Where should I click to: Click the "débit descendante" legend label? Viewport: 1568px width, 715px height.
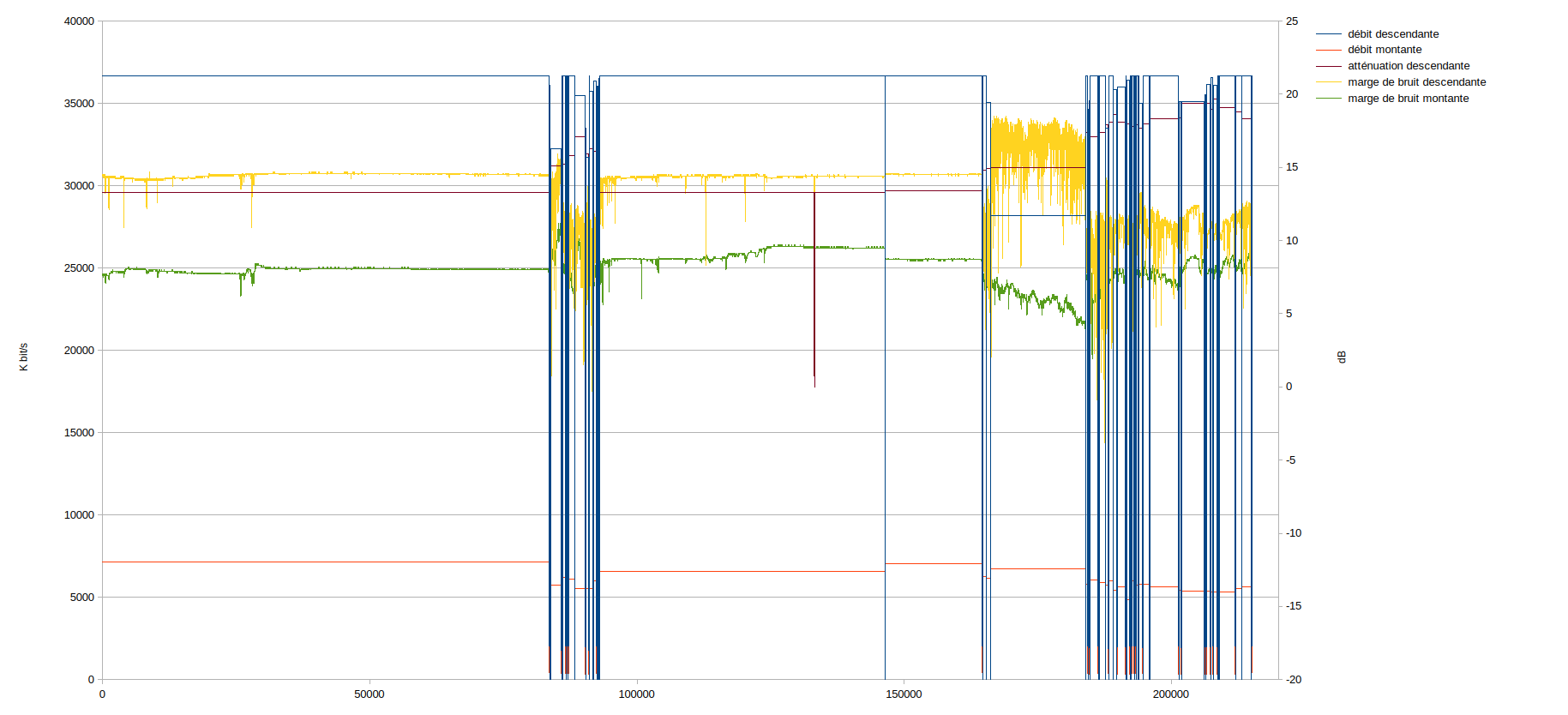[x=1392, y=34]
